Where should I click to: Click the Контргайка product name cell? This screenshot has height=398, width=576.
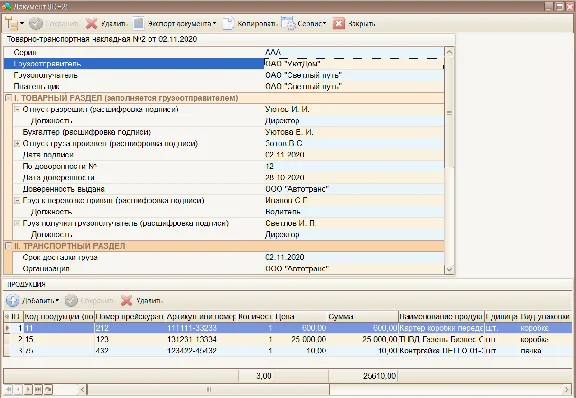441,351
